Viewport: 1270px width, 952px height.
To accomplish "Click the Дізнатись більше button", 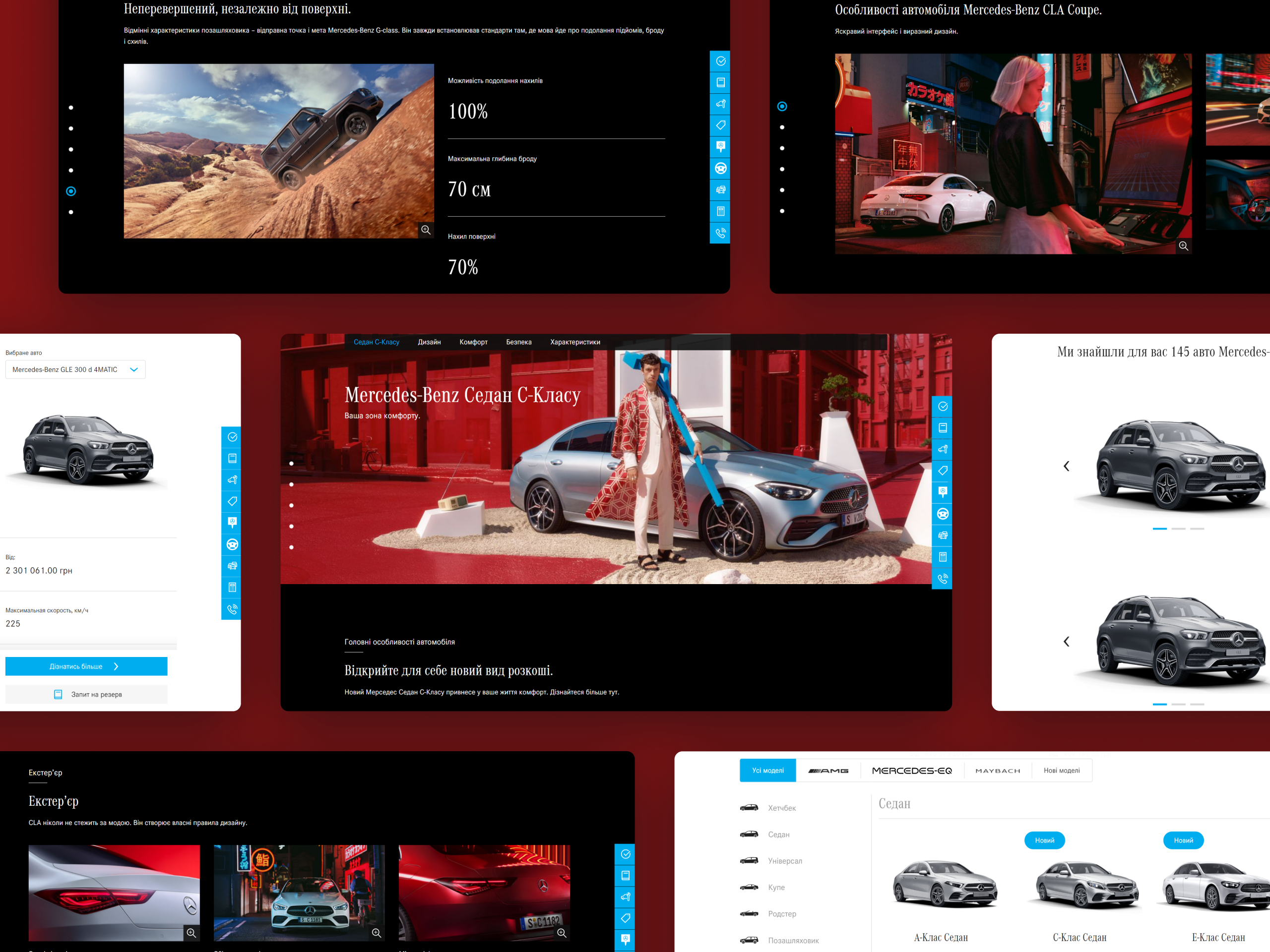I will (x=86, y=666).
